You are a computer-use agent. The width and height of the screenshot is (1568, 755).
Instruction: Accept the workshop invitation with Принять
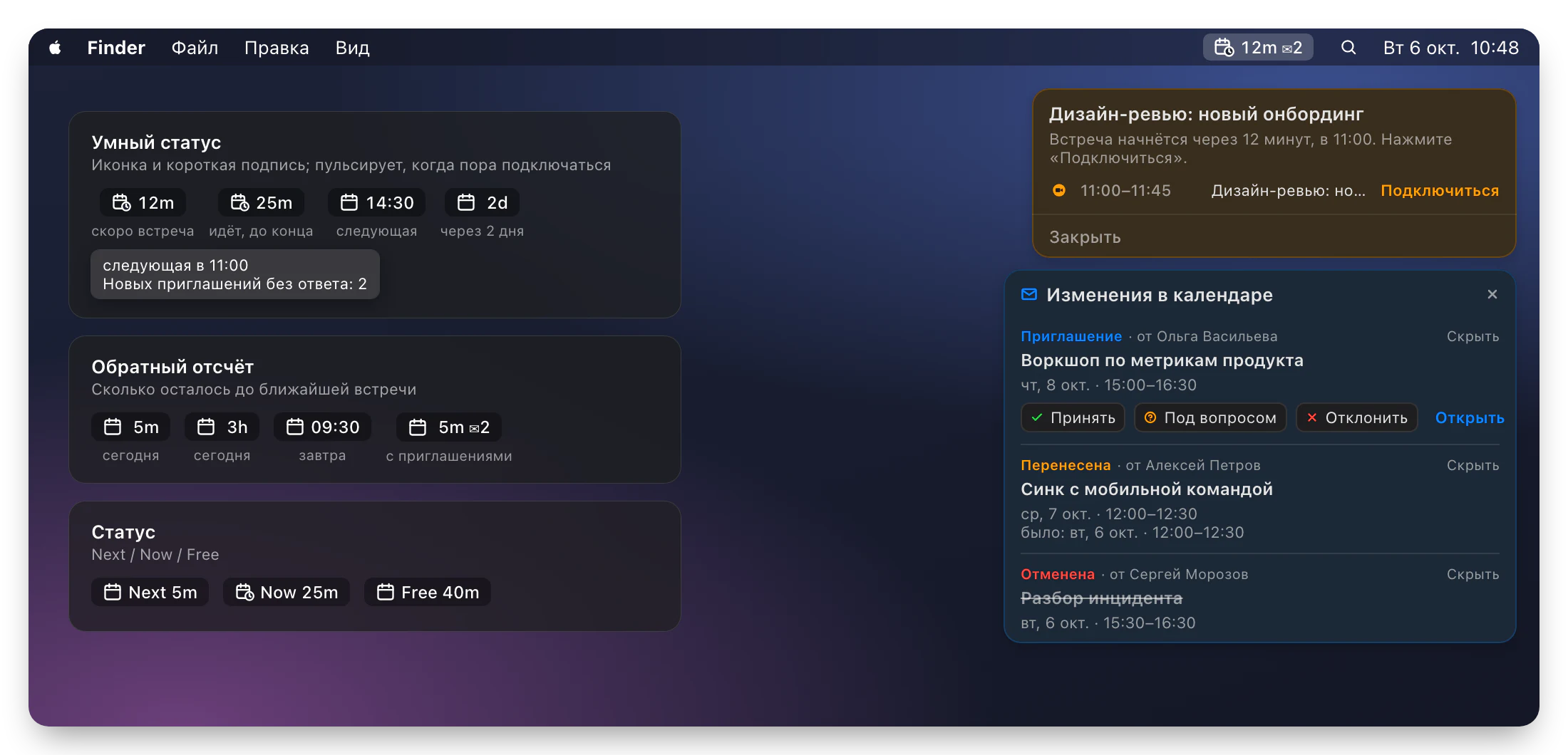[1073, 418]
